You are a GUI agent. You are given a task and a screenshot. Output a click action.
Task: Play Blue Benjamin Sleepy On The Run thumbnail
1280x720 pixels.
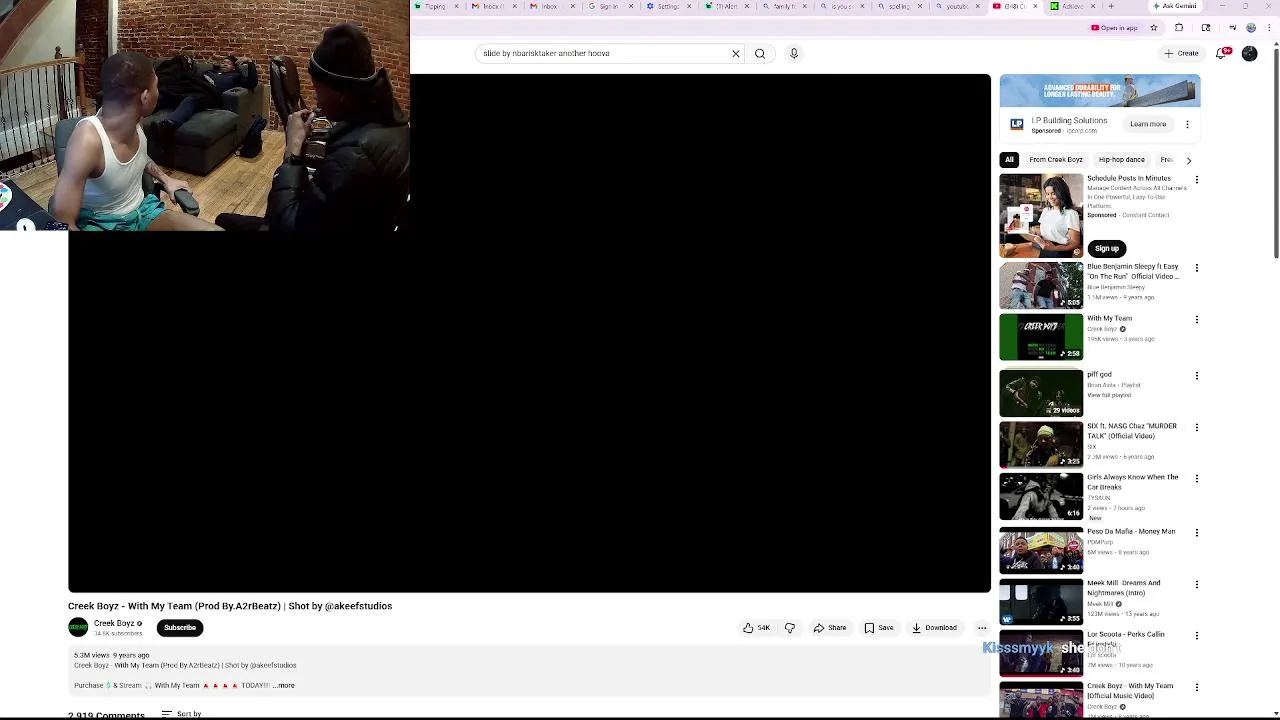click(1041, 285)
